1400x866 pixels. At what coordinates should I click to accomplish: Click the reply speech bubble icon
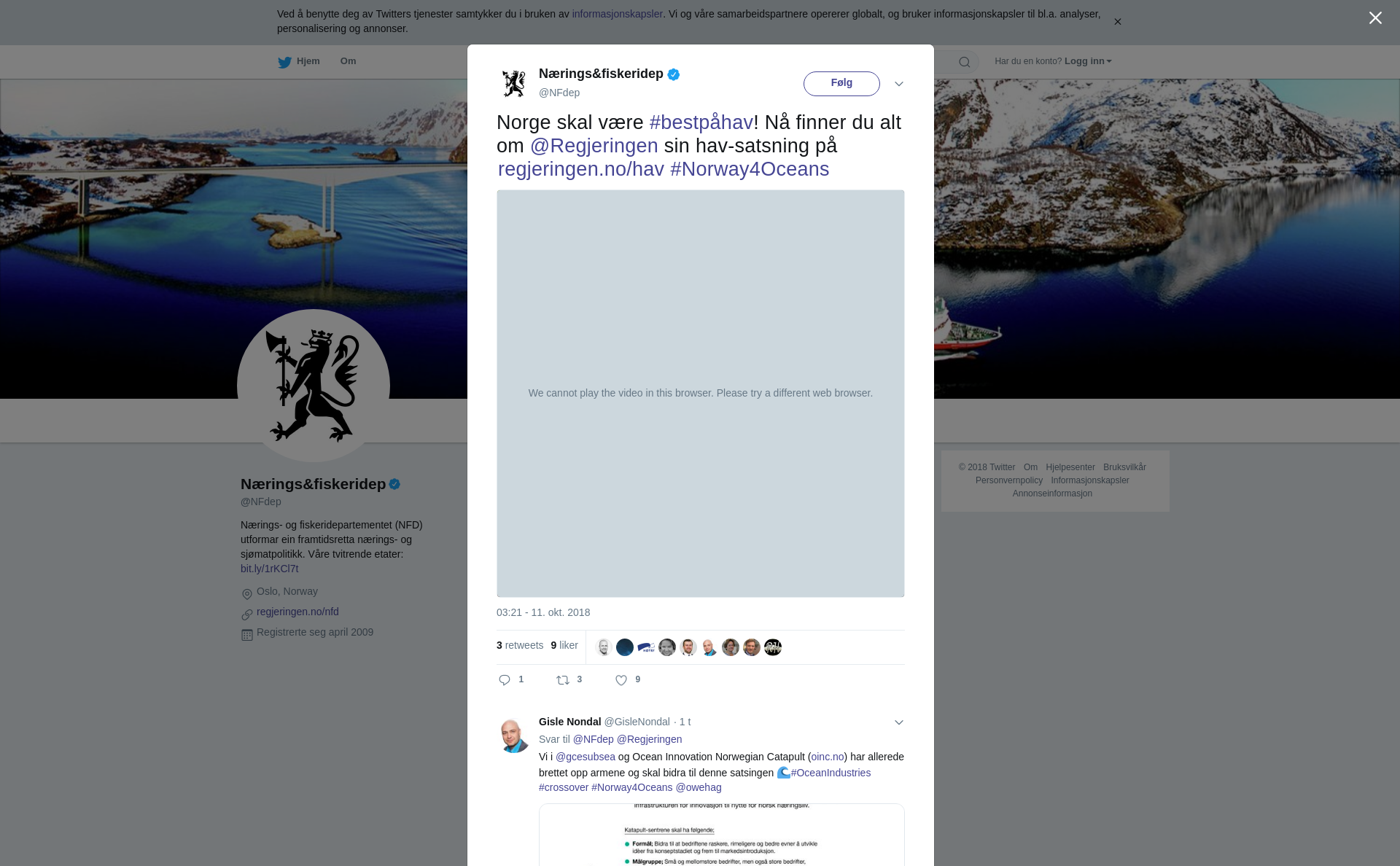(x=505, y=680)
